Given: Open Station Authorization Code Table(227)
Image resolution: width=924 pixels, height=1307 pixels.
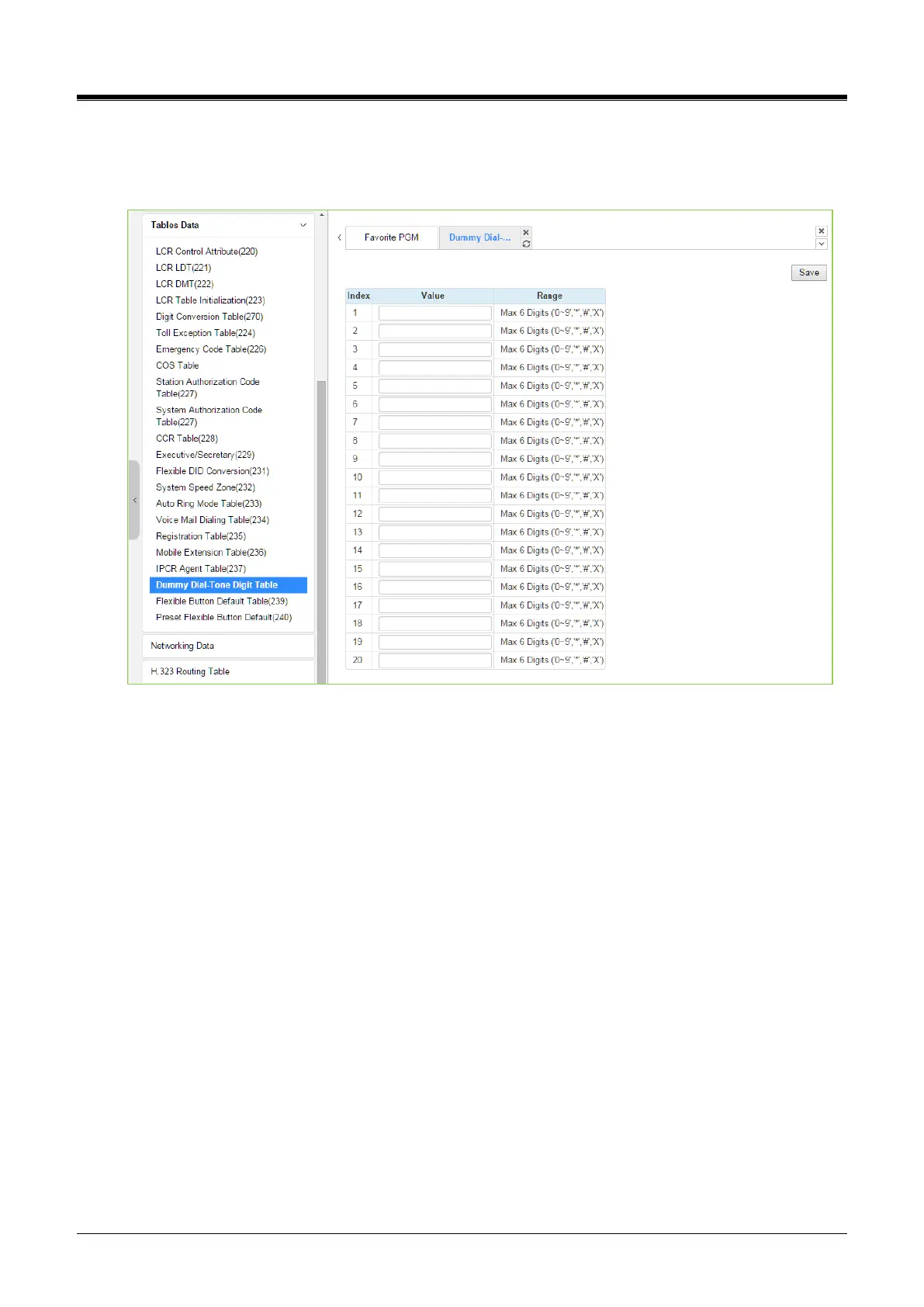Looking at the screenshot, I should (208, 387).
